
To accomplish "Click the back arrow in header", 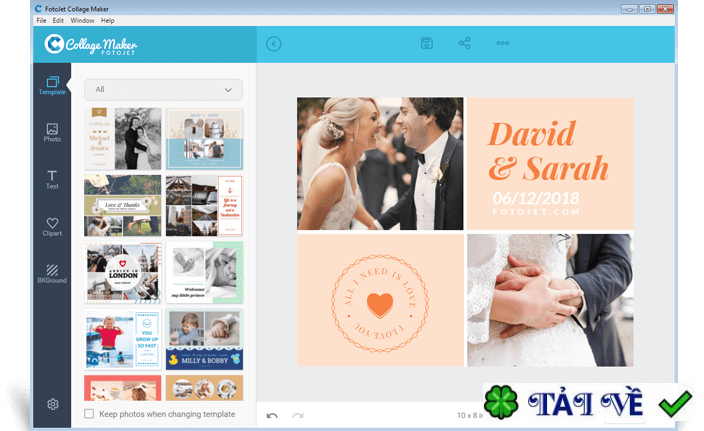I will (x=273, y=44).
